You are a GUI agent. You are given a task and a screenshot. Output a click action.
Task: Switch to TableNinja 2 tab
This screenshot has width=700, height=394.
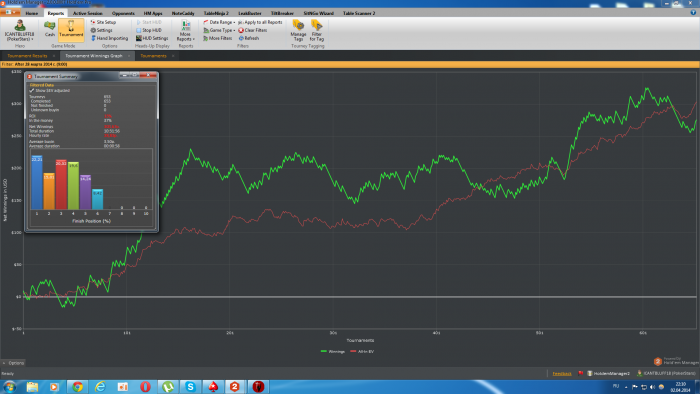pyautogui.click(x=216, y=13)
